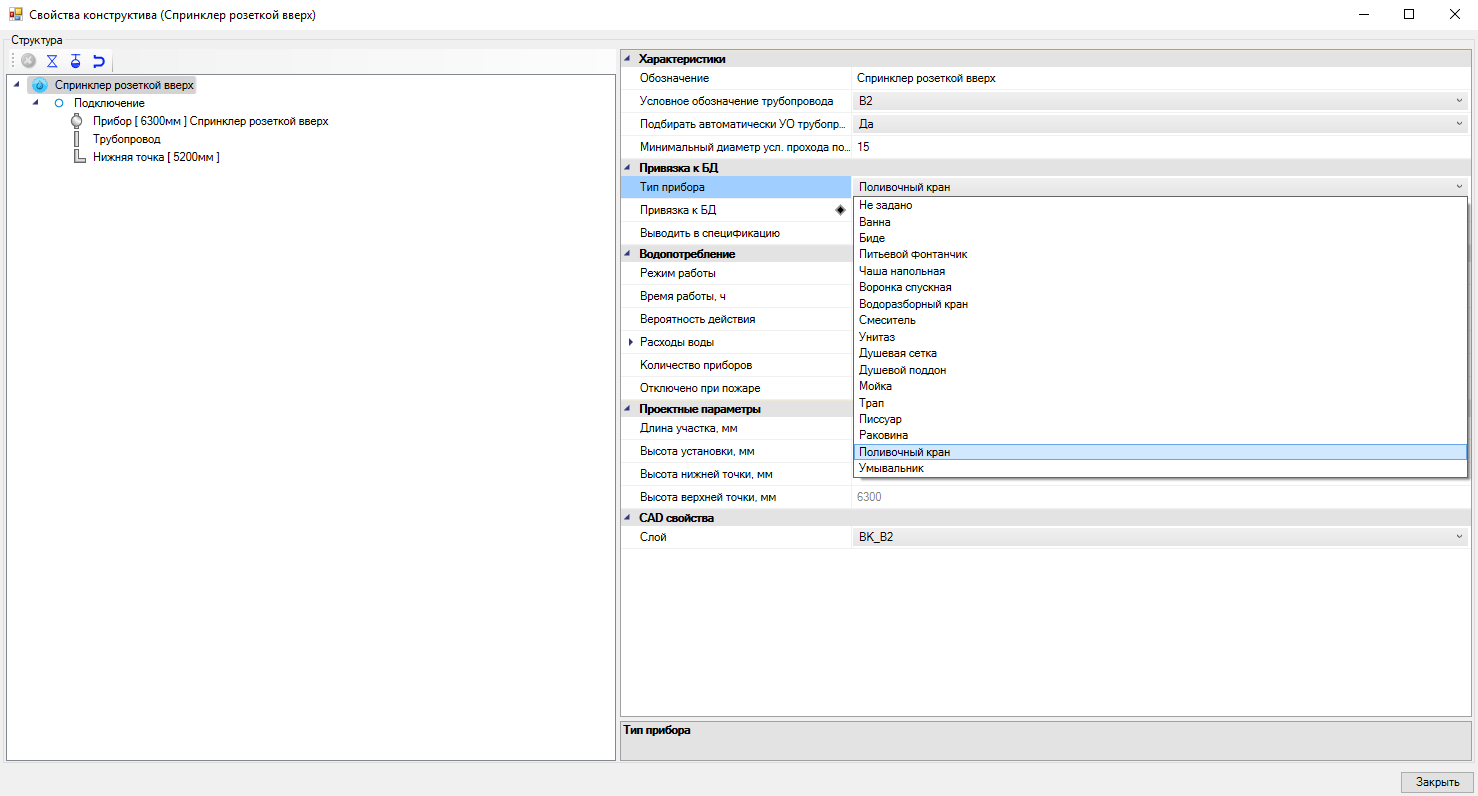Select the Трубопровод tree item
The height and width of the screenshot is (796, 1478).
tap(126, 139)
